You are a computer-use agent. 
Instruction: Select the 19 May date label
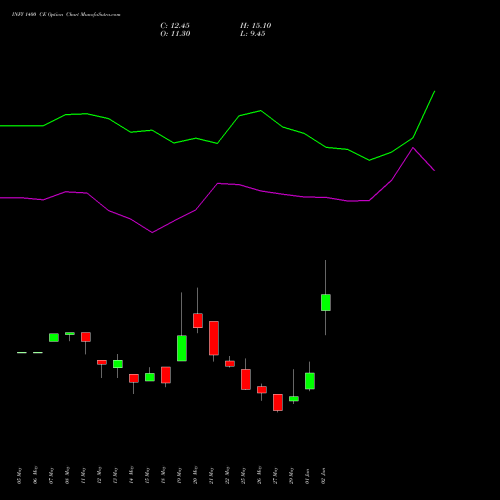click(180, 475)
